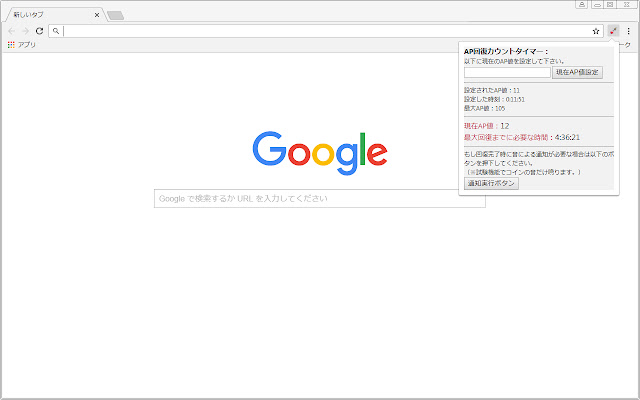This screenshot has width=640, height=400.
Task: Click the AP回復カウントタイマー heading
Action: point(506,52)
